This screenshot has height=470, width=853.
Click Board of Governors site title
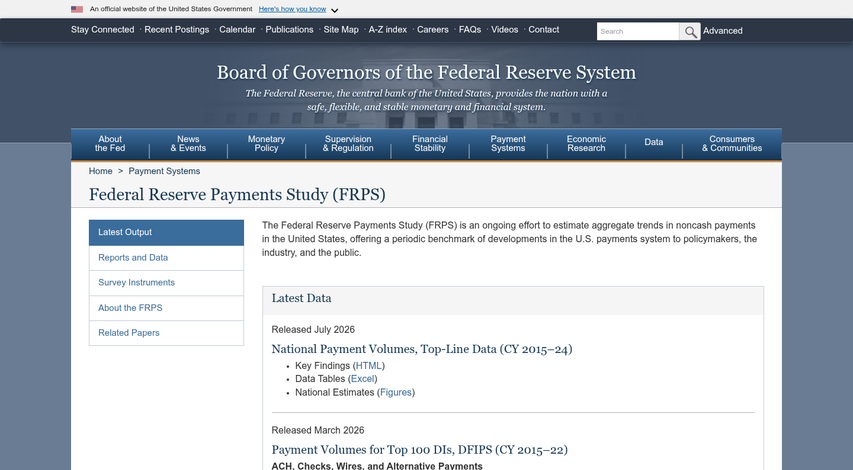[x=426, y=72]
